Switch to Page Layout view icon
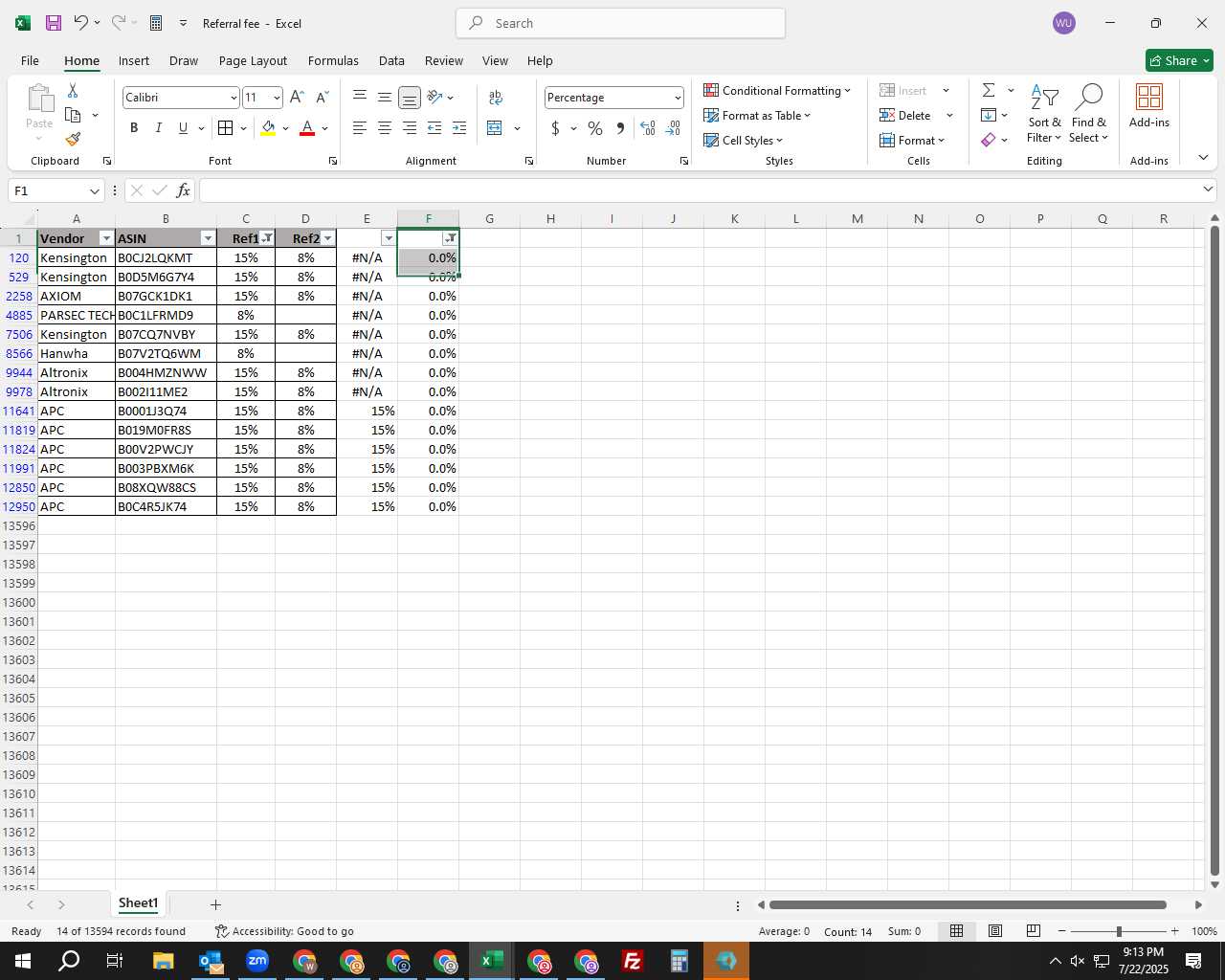This screenshot has width=1225, height=980. point(995,931)
